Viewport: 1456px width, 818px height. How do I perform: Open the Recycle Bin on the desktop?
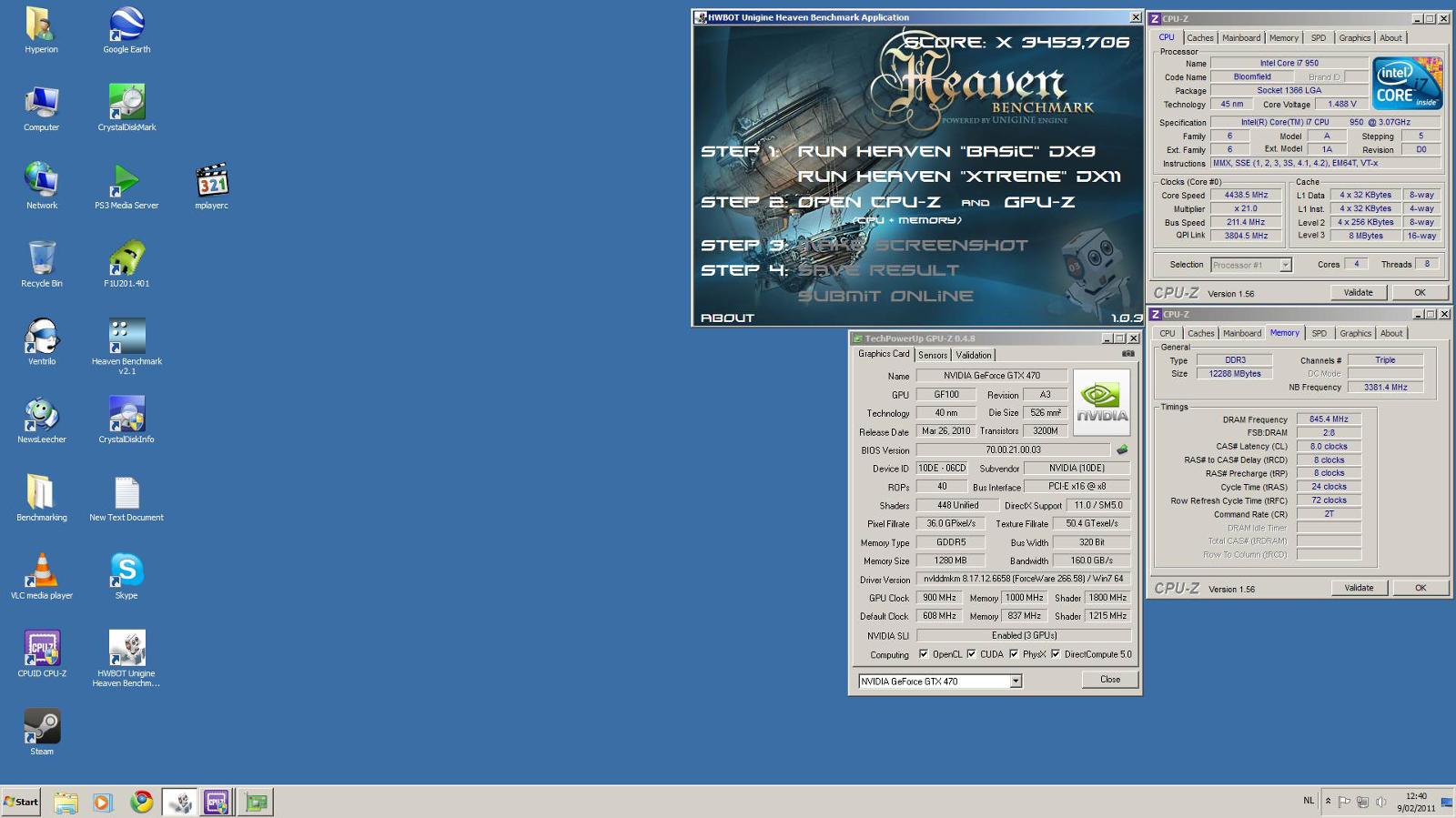(x=41, y=265)
